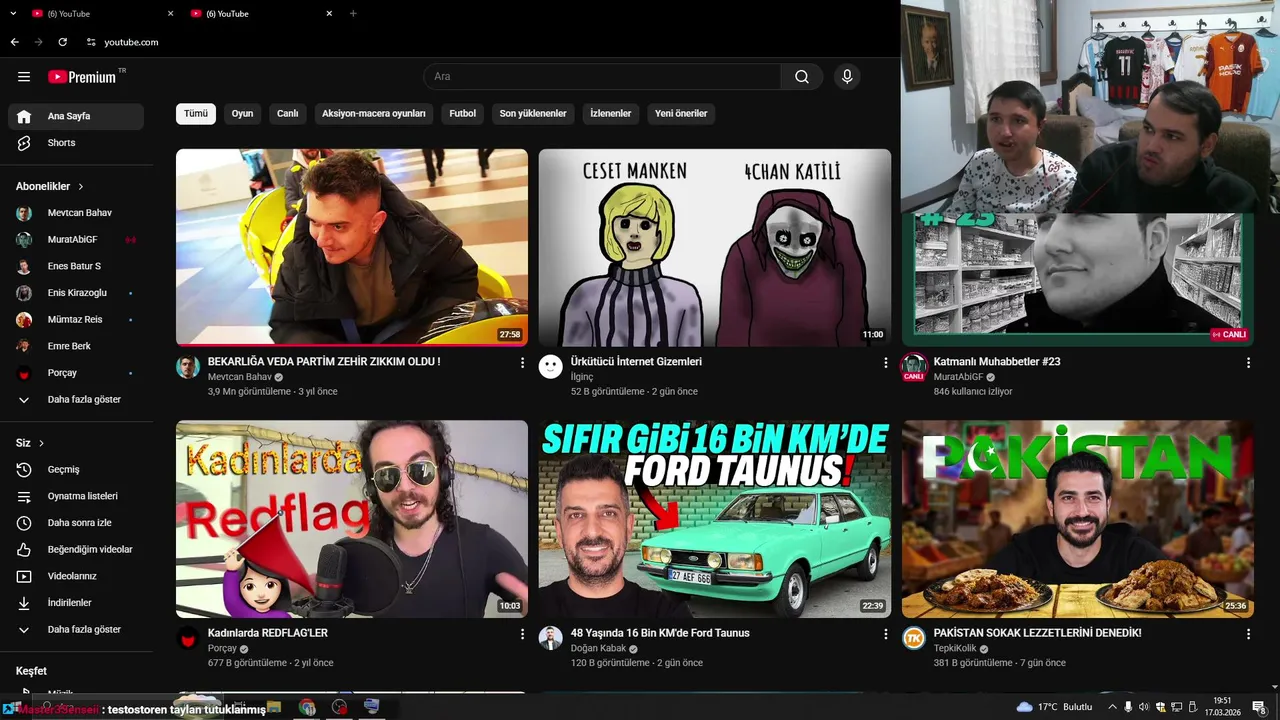Select Aksiyon-macera oyunları filter chip
Image resolution: width=1280 pixels, height=720 pixels.
point(375,114)
